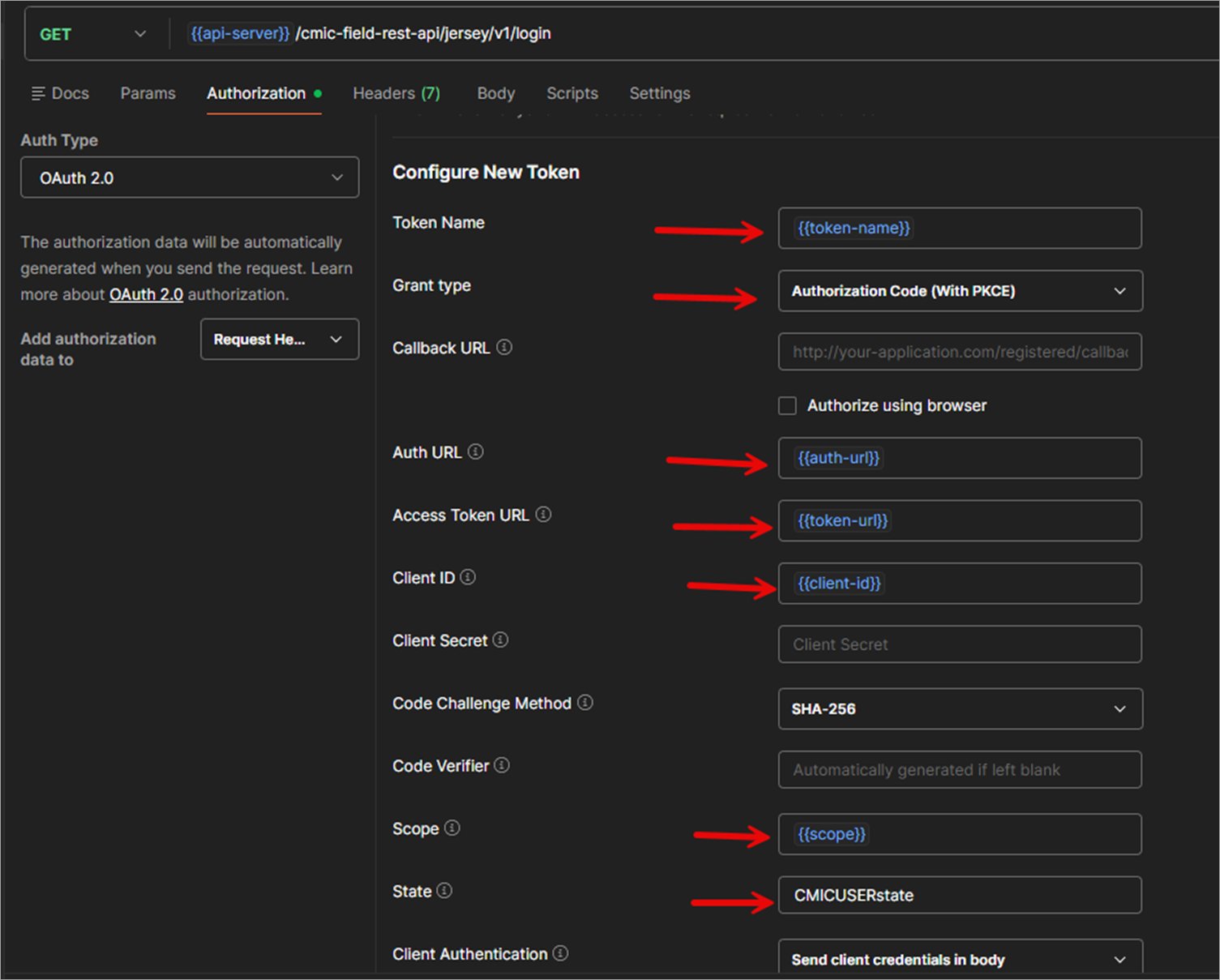This screenshot has width=1220, height=980.
Task: Enable the Authorize using browser checkbox
Action: tap(787, 405)
